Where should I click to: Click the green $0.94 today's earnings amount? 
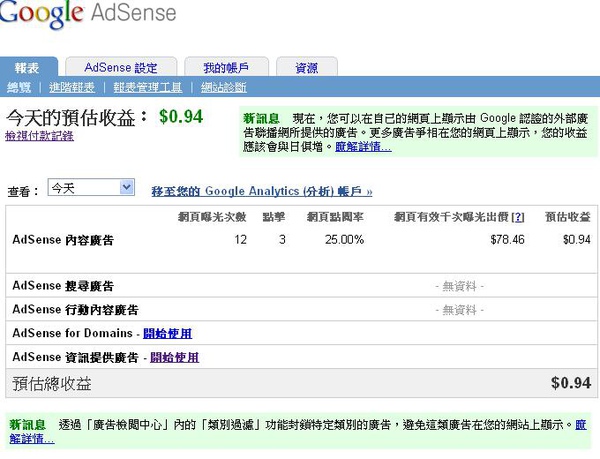[181, 117]
